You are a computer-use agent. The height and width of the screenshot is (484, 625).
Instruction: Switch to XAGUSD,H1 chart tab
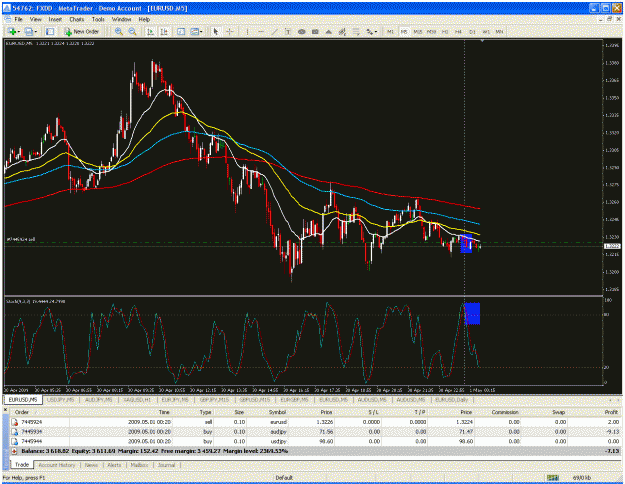pos(137,399)
